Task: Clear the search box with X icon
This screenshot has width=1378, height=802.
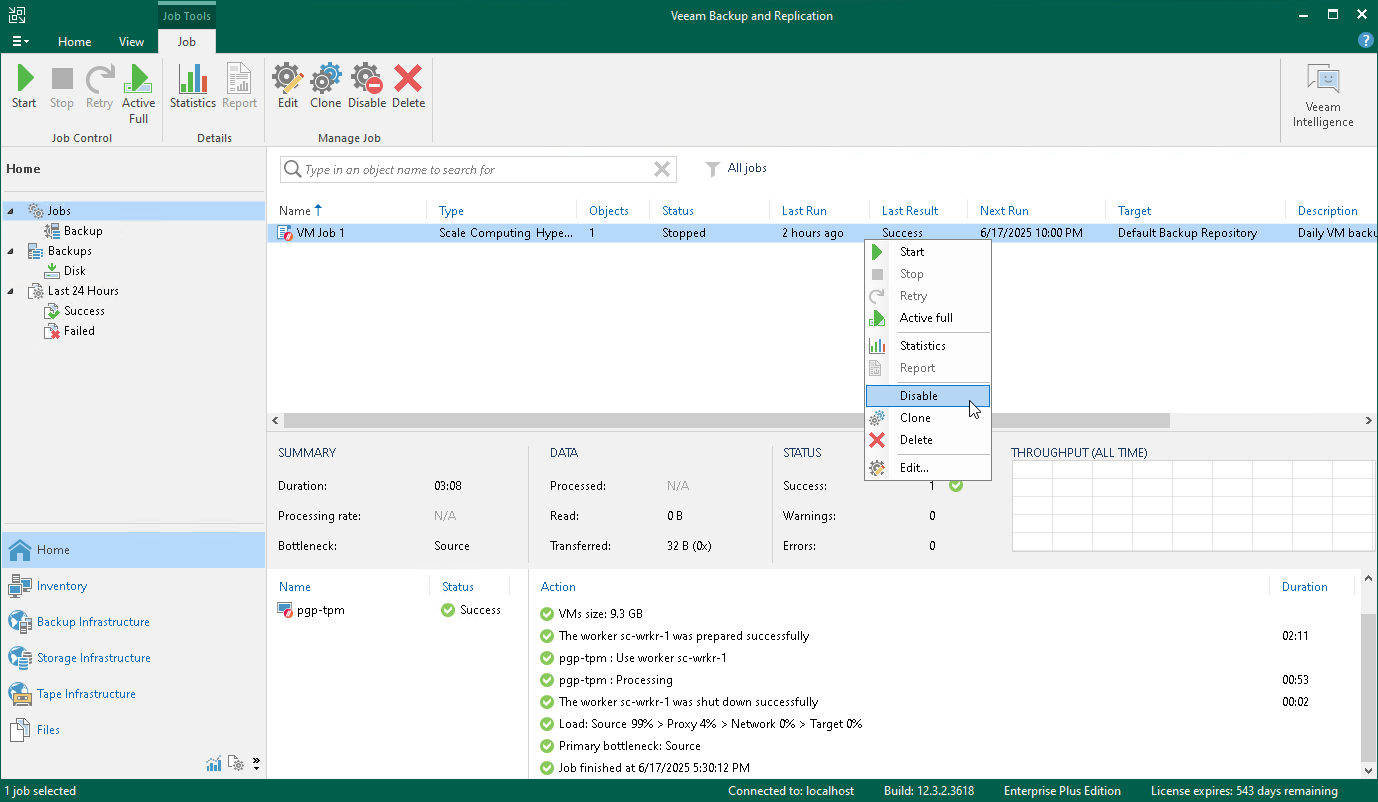Action: [661, 170]
